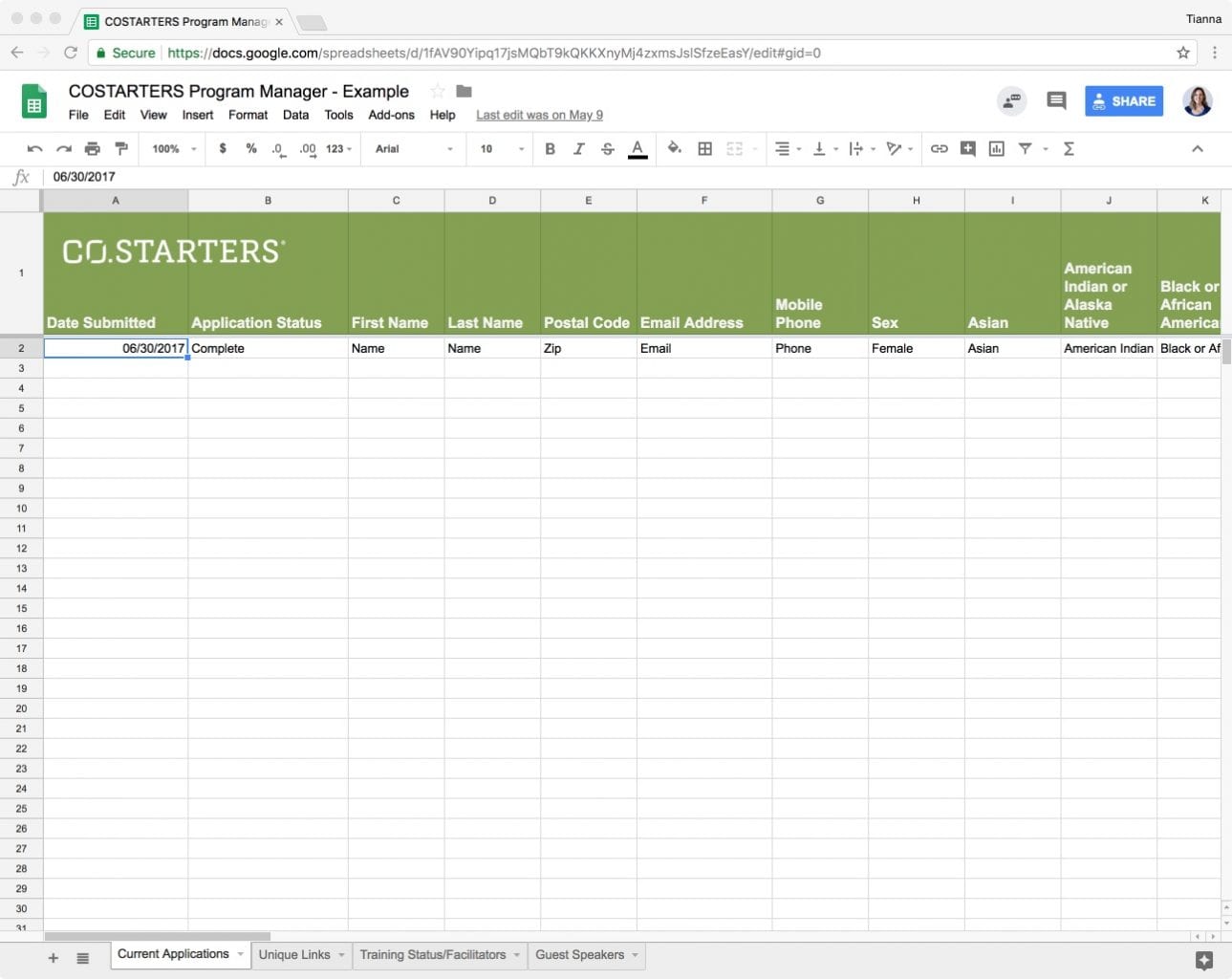Viewport: 1232px width, 979px height.
Task: Open vertical align dropdown
Action: point(823,149)
